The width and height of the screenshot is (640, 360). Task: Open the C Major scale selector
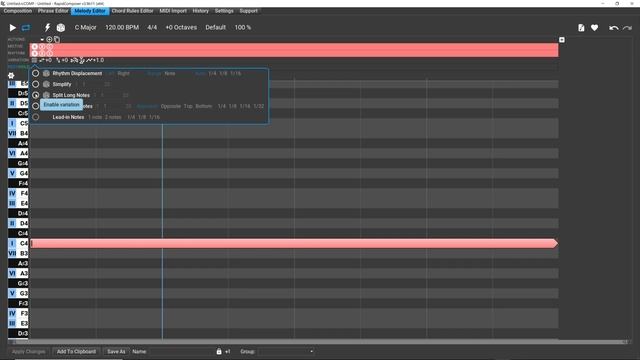point(85,27)
